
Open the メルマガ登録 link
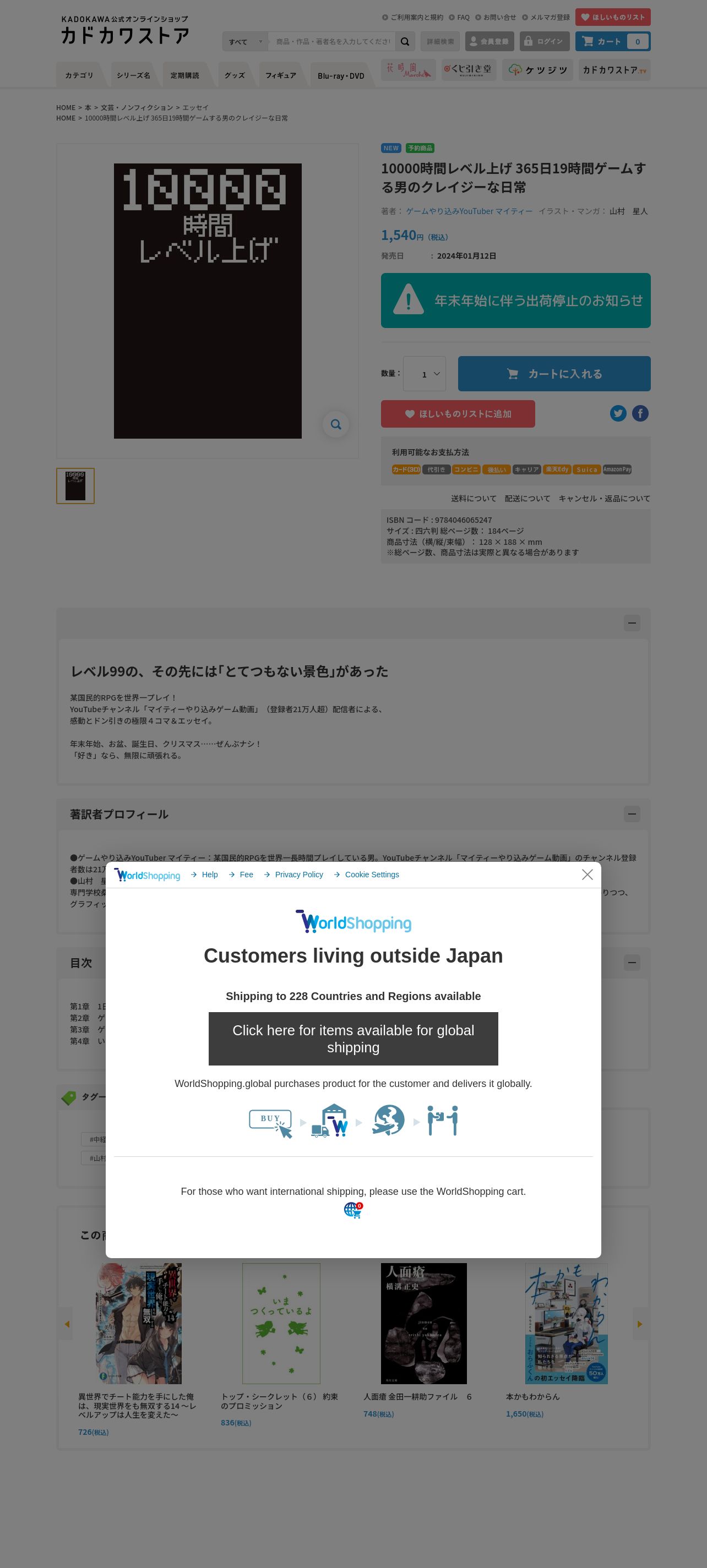(x=546, y=17)
